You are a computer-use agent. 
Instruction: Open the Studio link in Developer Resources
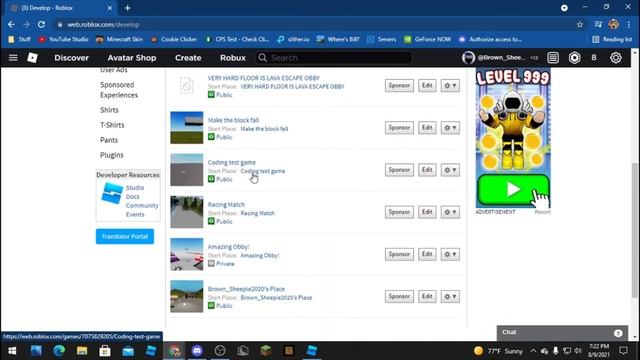(135, 188)
